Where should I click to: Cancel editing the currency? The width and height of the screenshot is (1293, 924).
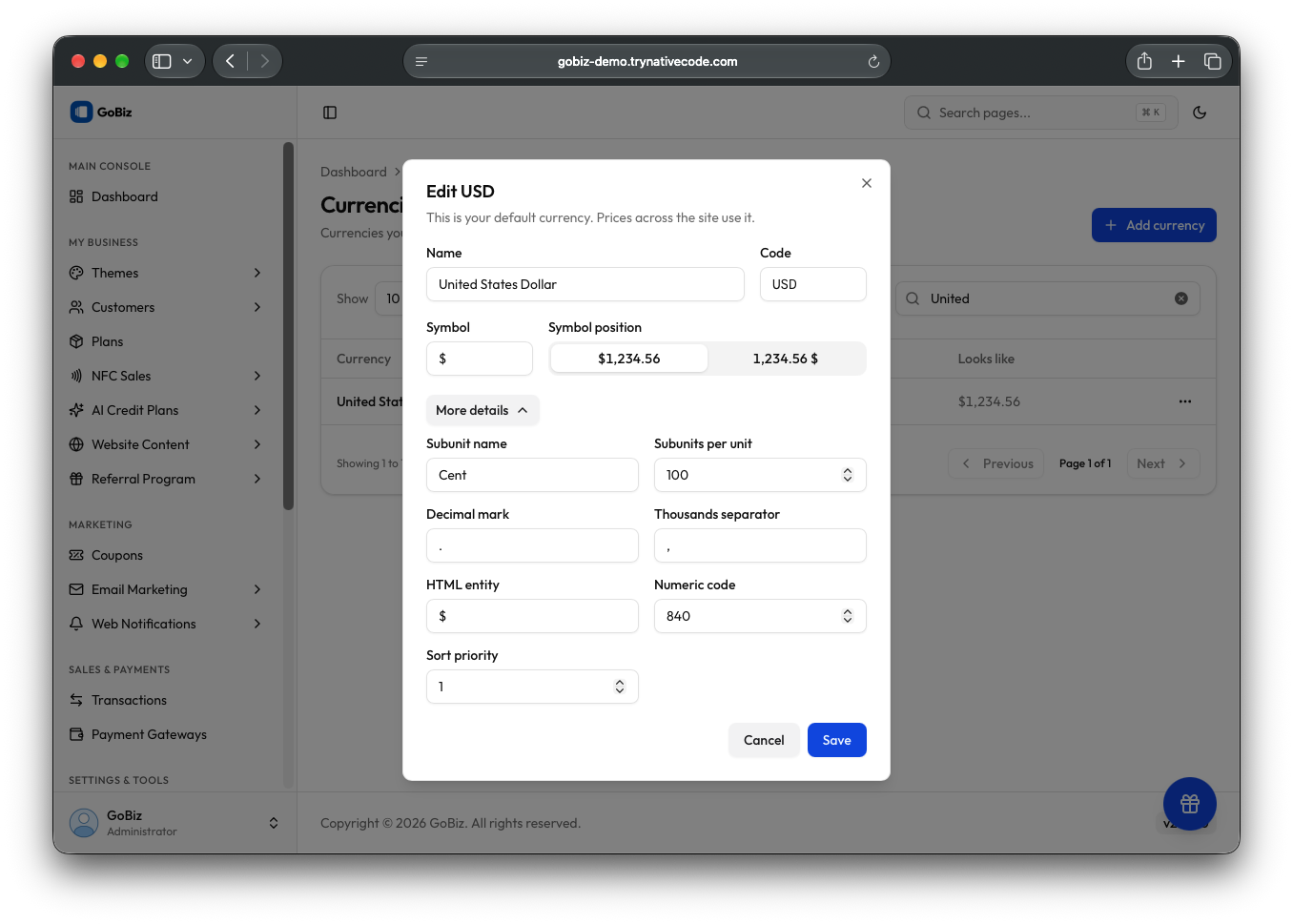[x=764, y=740]
